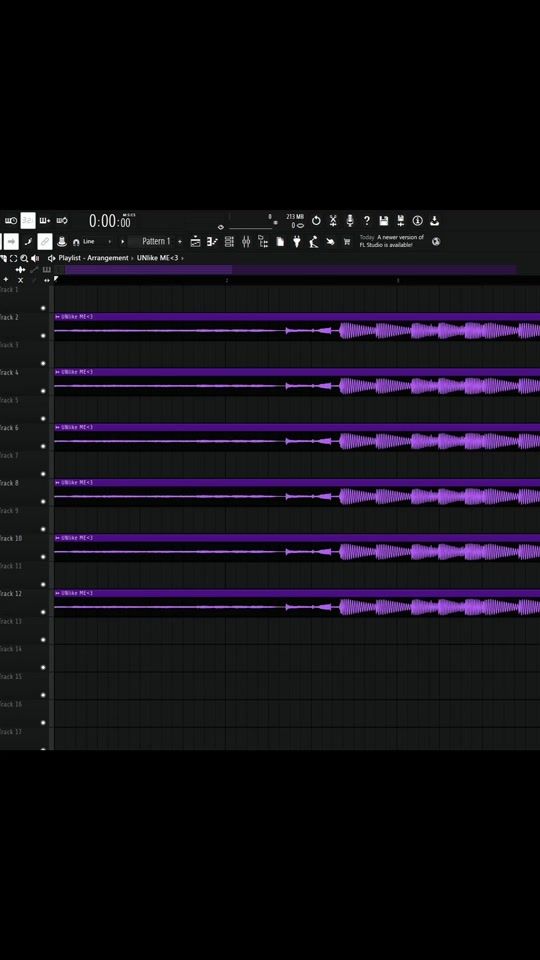Click the globe online news icon
Screen dimensions: 540x960
point(436,241)
